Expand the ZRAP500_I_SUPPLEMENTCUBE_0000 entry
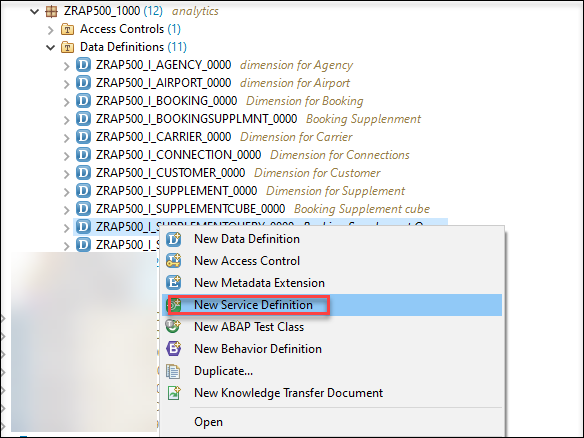Viewport: 584px width, 438px height. 66,210
